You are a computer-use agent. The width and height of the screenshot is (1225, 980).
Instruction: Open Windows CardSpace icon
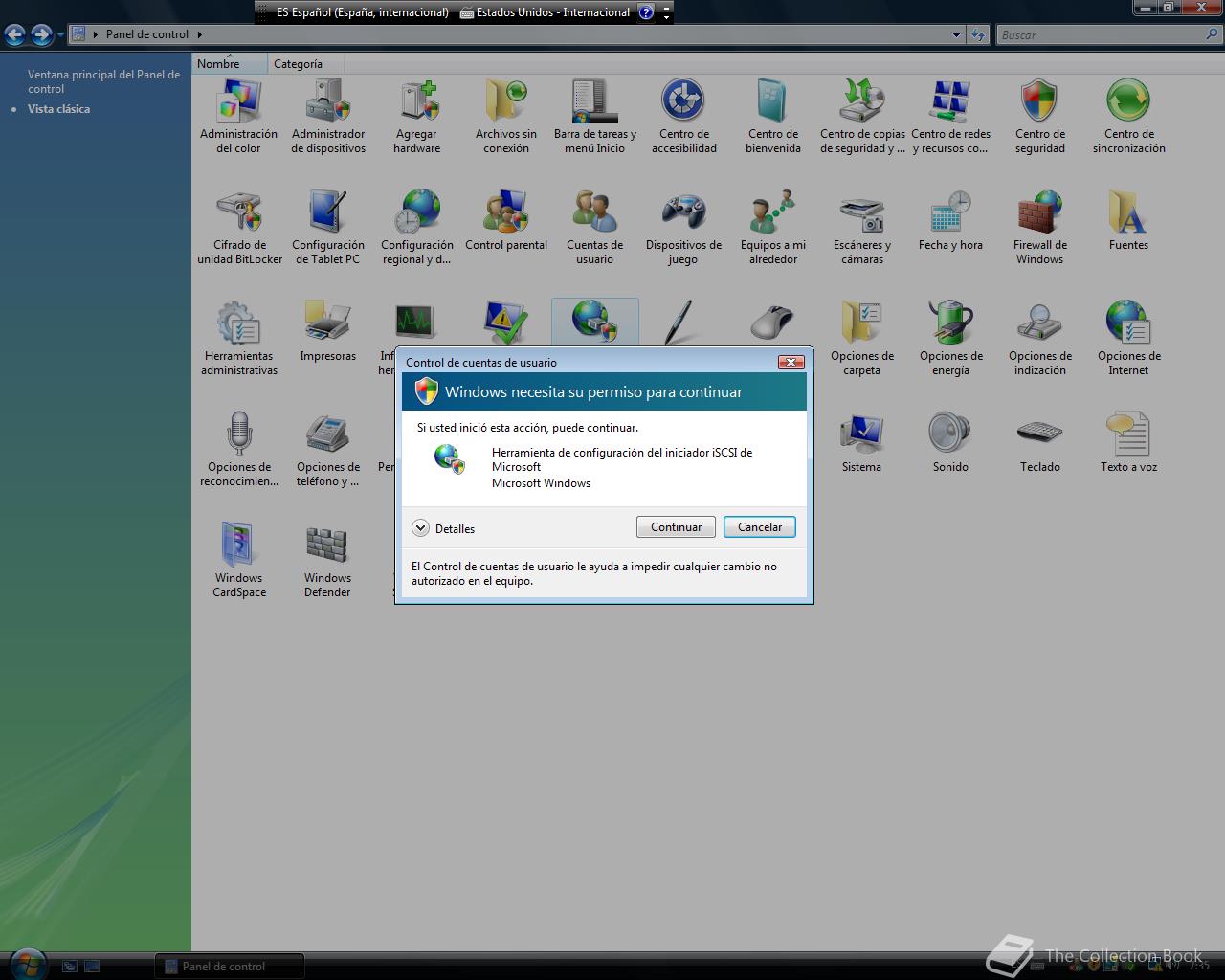click(x=239, y=560)
